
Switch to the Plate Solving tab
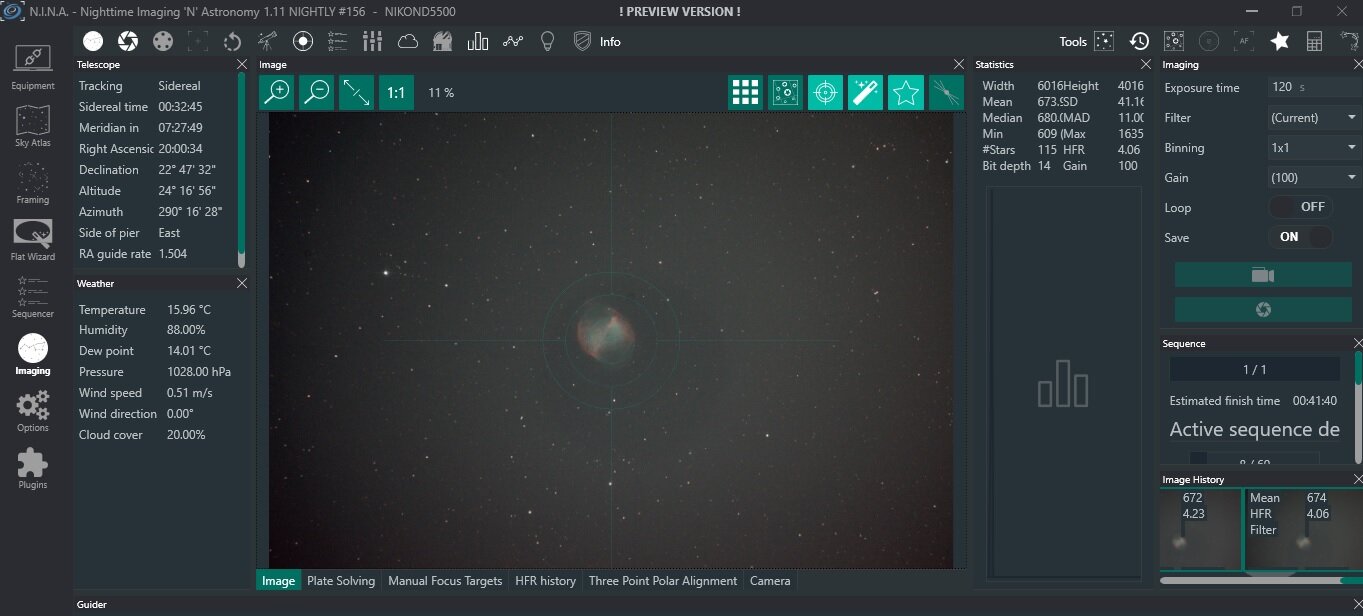click(341, 581)
